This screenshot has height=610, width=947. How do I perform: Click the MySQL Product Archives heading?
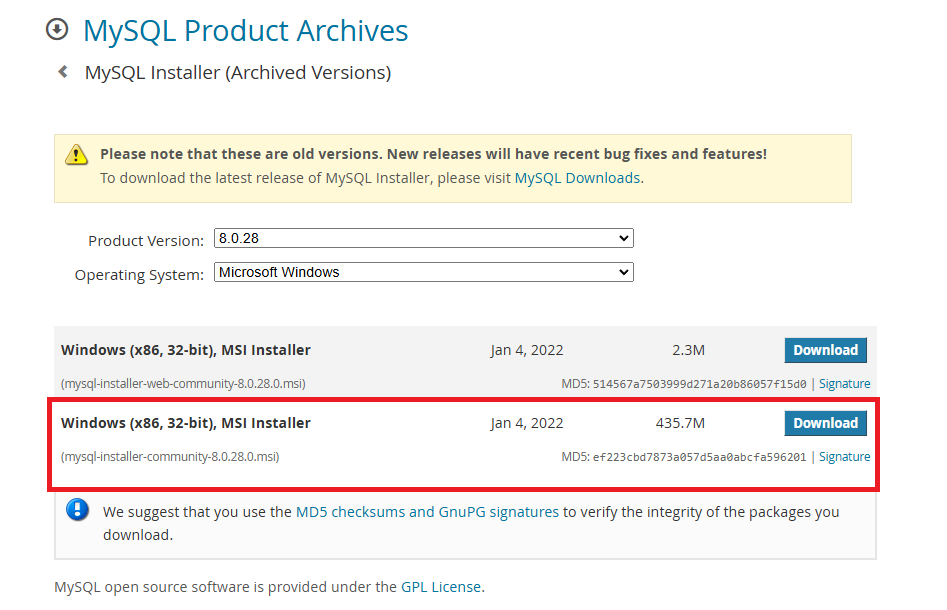245,30
